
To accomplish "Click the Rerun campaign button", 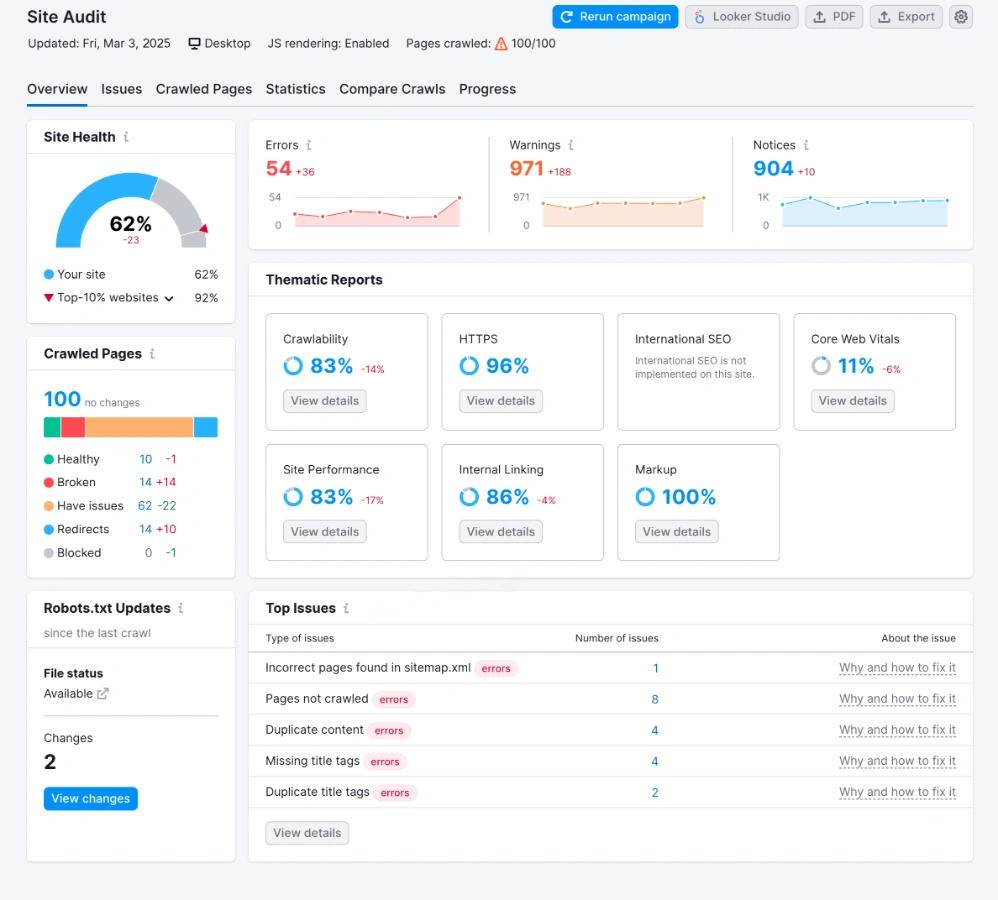I will tap(615, 17).
